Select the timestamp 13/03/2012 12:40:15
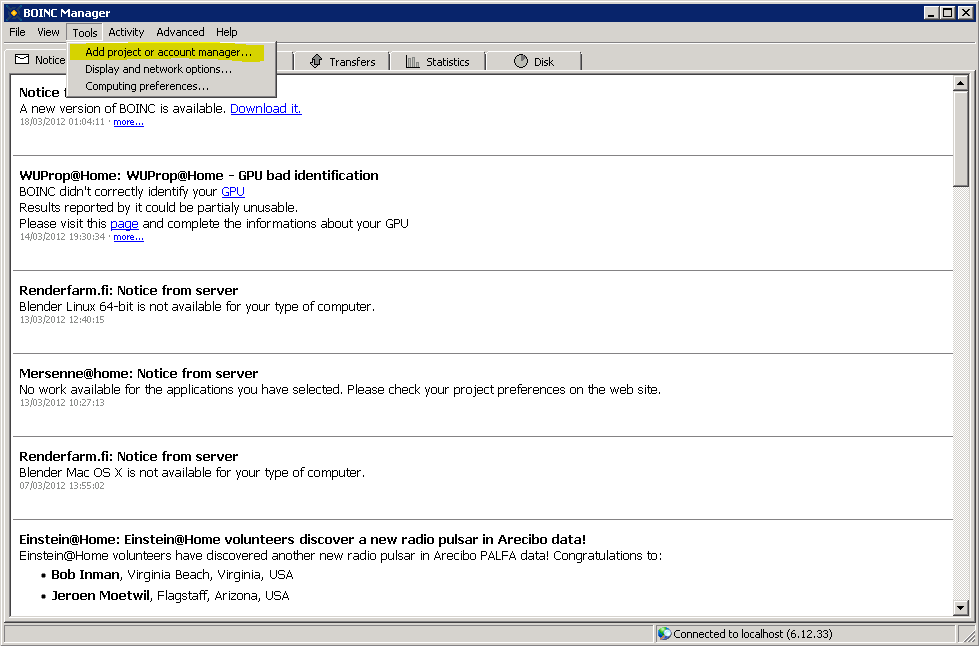979x646 pixels. tap(62, 320)
